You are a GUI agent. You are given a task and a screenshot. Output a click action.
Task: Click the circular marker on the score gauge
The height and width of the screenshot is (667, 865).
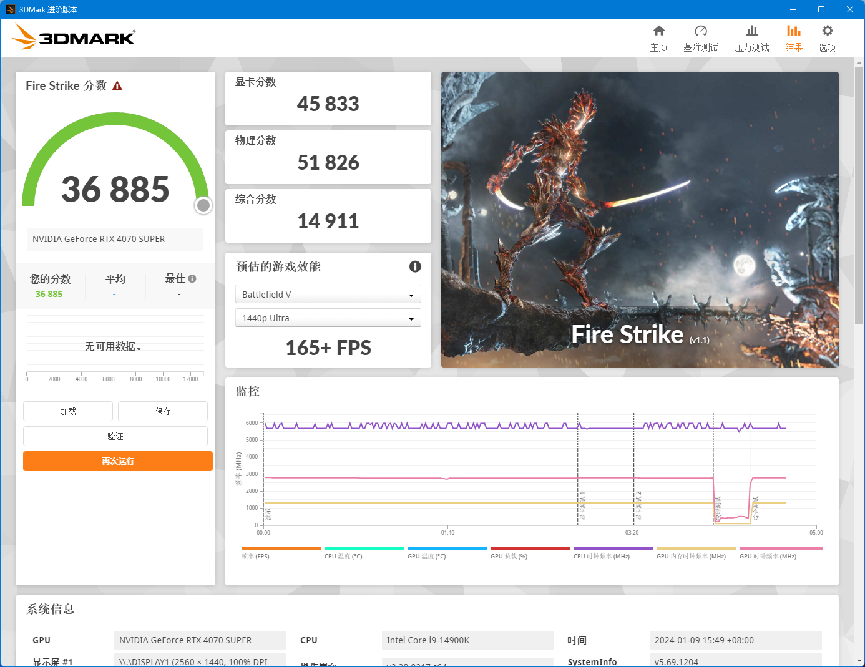203,205
